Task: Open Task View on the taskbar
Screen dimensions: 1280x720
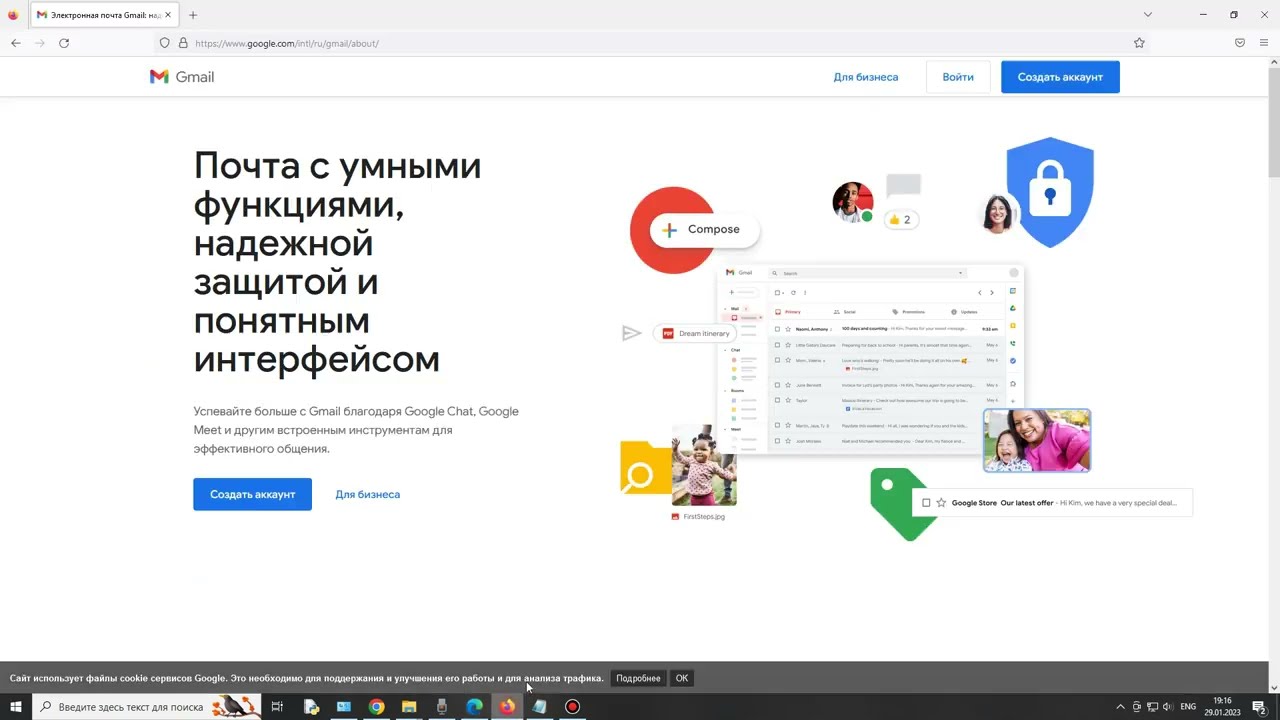Action: click(277, 707)
